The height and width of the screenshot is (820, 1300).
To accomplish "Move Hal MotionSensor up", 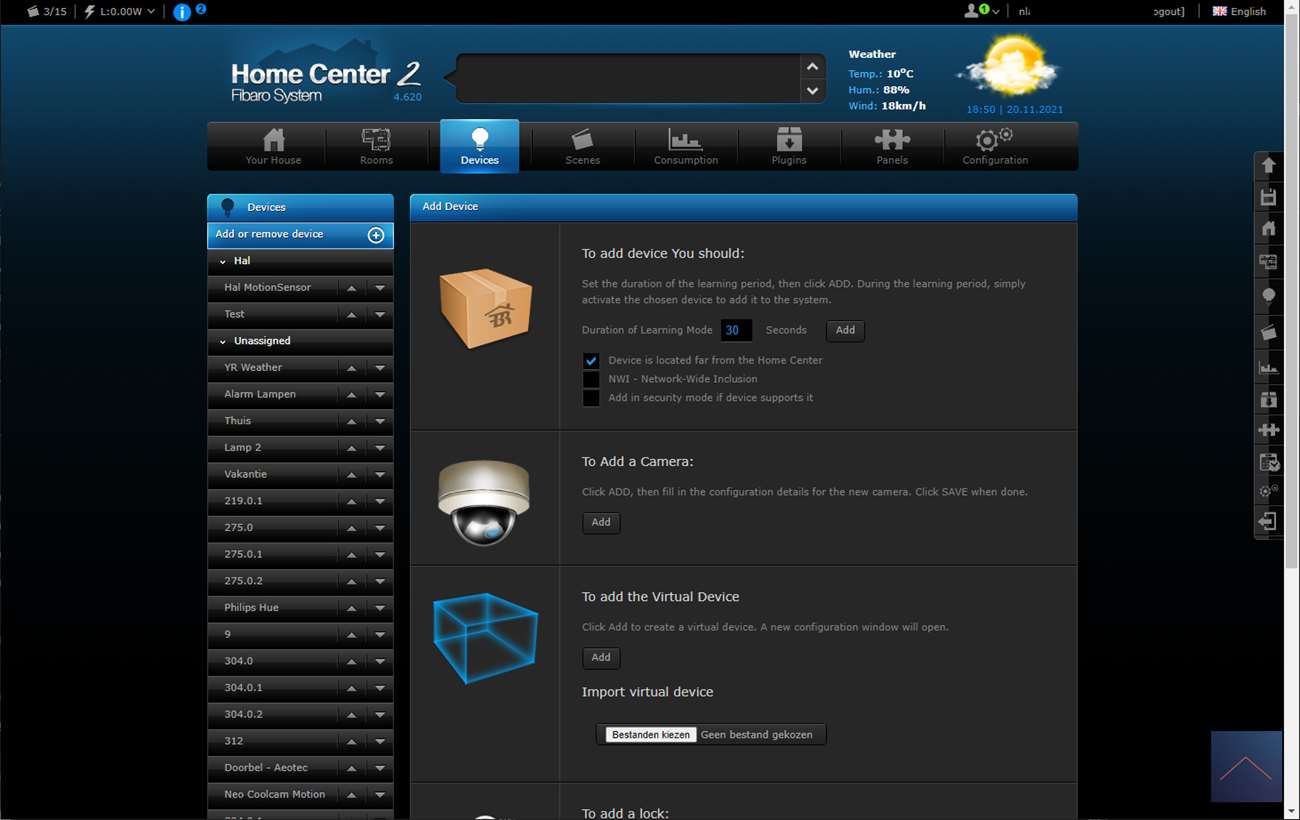I will (351, 288).
